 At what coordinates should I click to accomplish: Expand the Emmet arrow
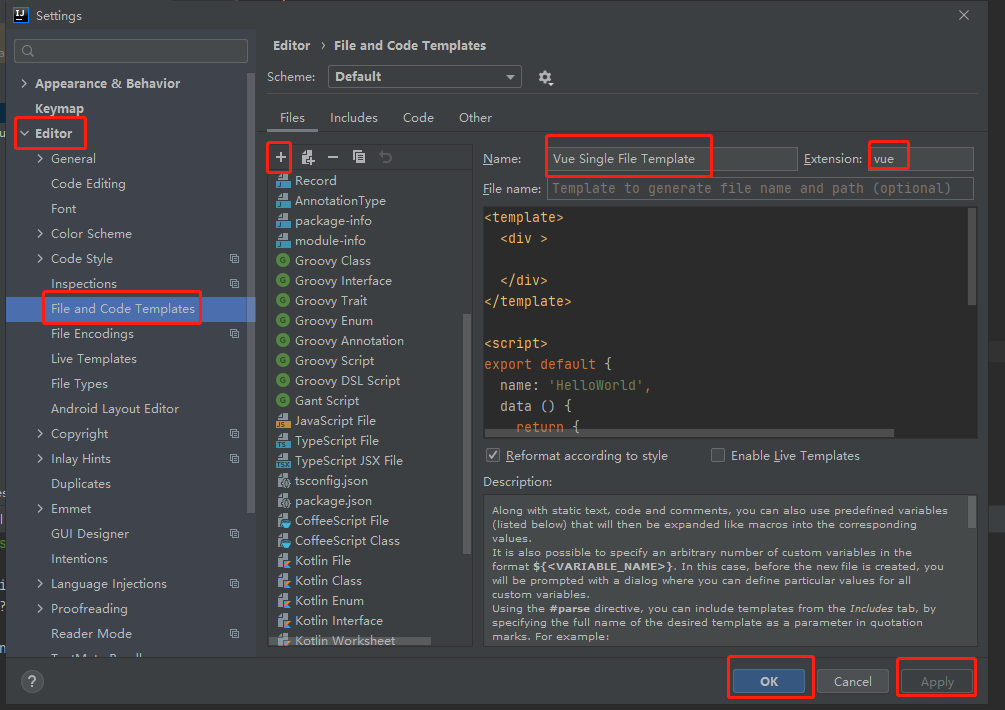click(x=40, y=508)
